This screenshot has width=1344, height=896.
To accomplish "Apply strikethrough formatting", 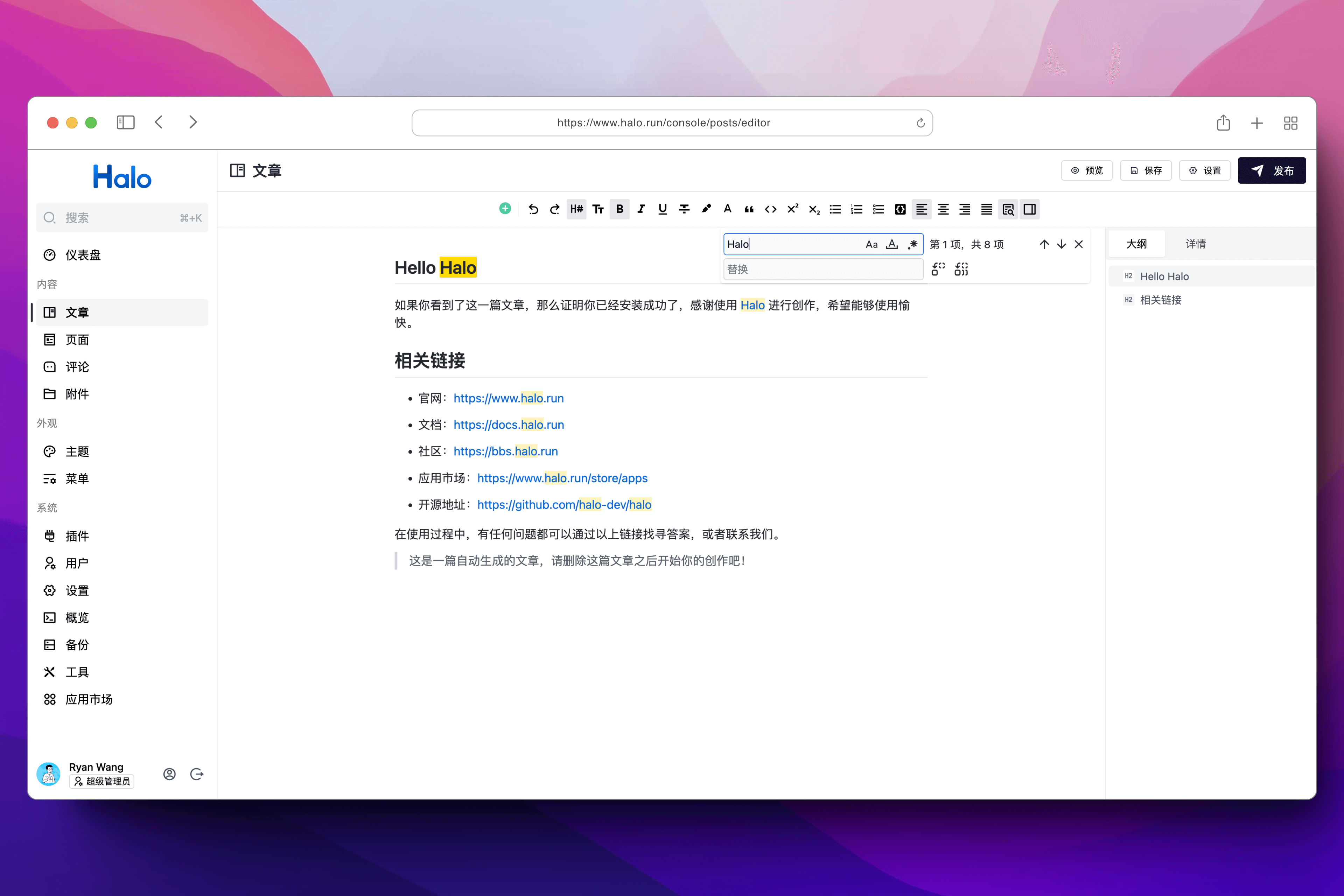I will click(x=684, y=209).
